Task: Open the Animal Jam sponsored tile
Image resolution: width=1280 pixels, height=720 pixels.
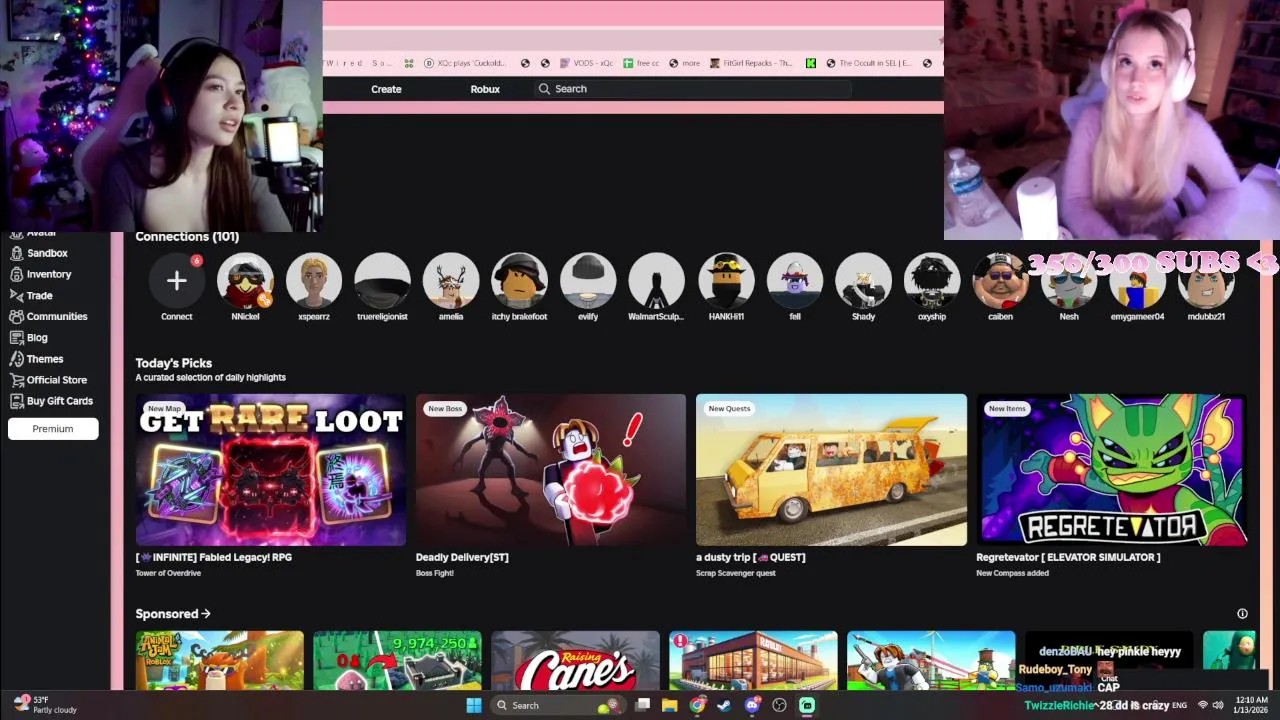Action: pyautogui.click(x=220, y=660)
